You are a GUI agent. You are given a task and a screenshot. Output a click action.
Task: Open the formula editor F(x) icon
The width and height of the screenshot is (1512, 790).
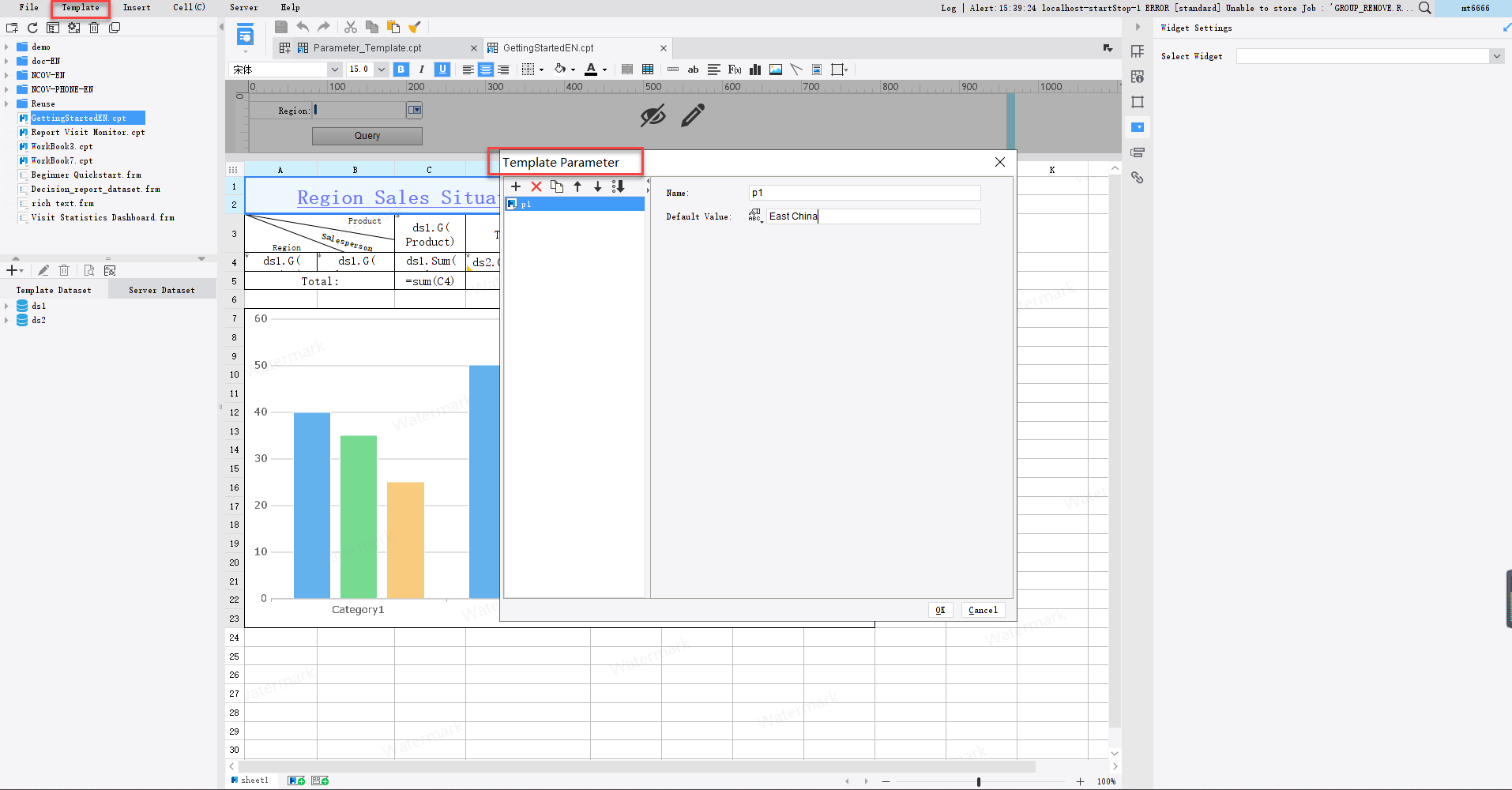click(735, 70)
